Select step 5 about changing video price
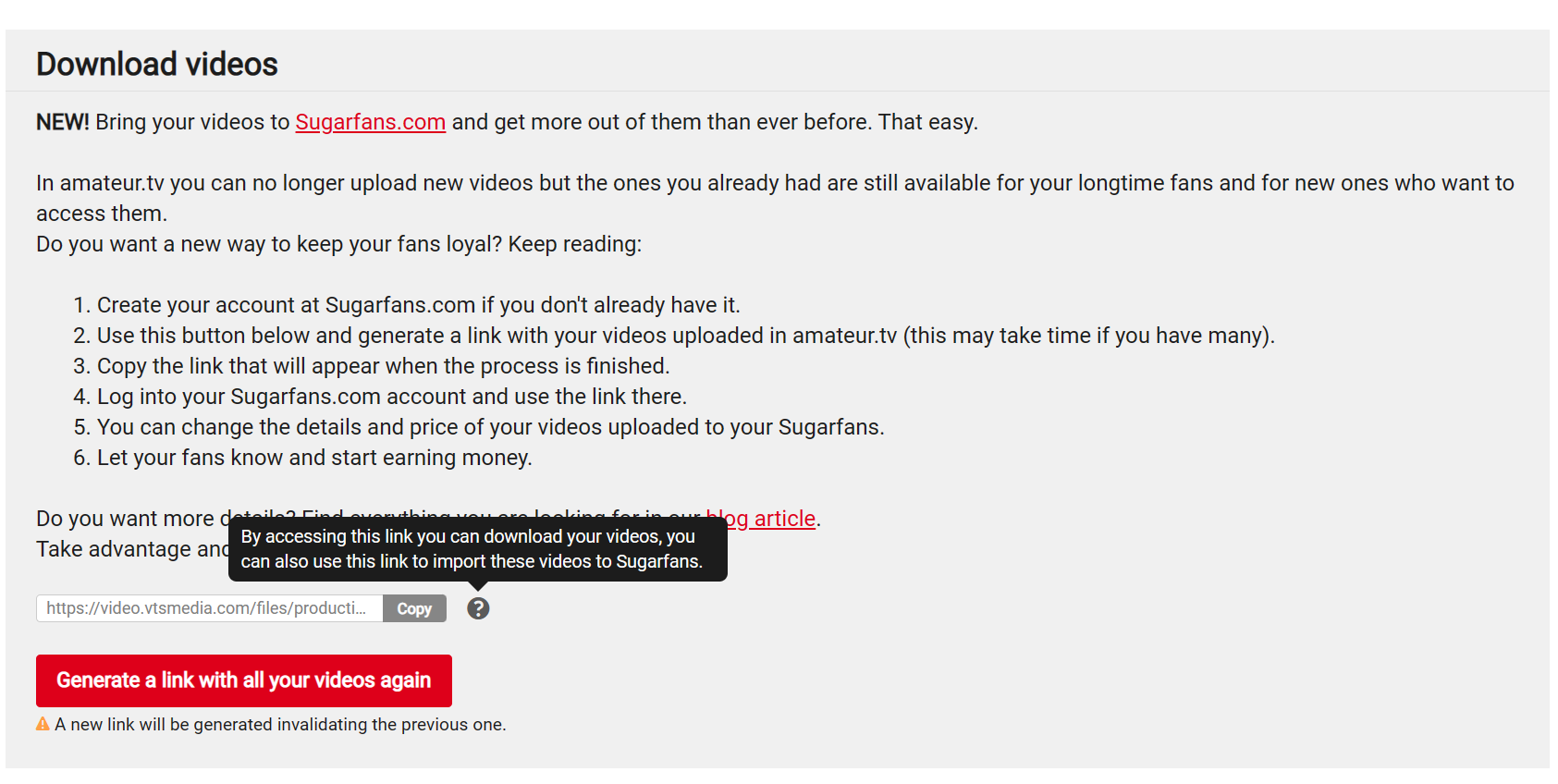Viewport: 1558px width, 784px height. (479, 427)
